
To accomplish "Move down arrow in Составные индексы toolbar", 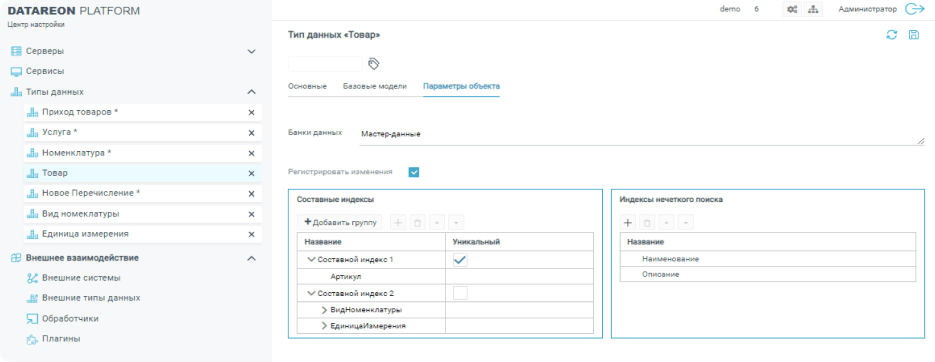I will pos(456,222).
